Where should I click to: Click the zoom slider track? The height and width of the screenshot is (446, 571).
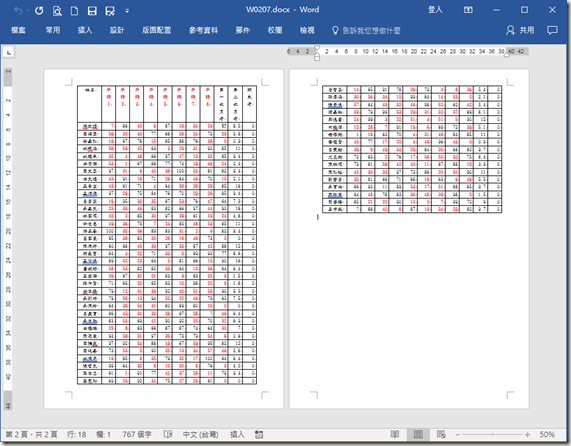click(492, 434)
